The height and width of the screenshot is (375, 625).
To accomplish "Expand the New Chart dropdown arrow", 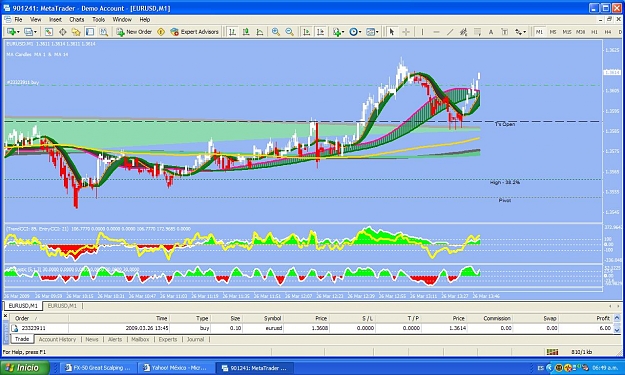I will (x=18, y=32).
